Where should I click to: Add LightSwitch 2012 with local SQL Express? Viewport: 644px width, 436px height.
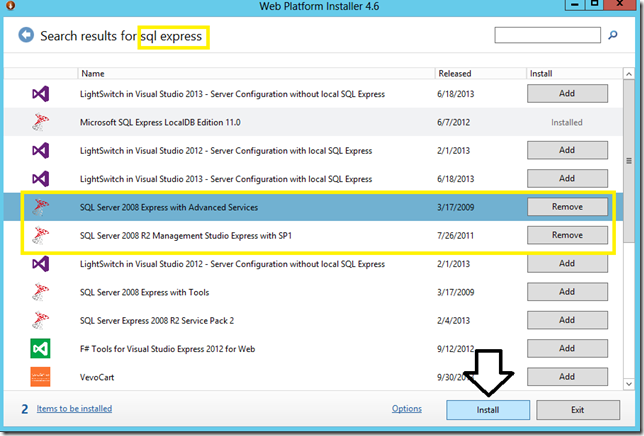(567, 150)
